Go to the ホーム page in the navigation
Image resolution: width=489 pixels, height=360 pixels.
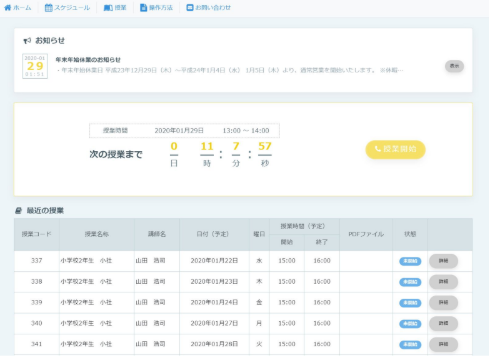(18, 8)
